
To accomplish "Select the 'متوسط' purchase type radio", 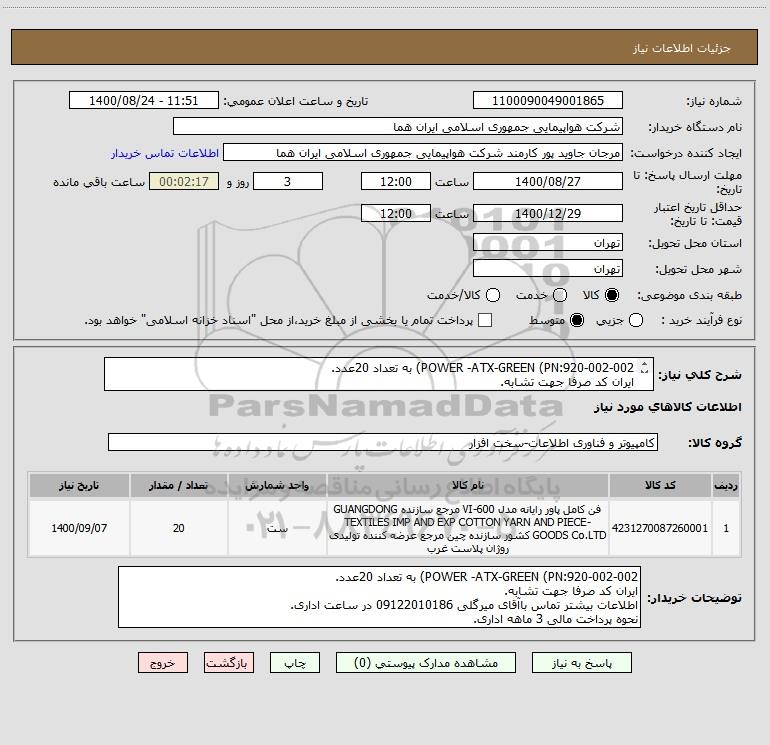I will pos(577,320).
